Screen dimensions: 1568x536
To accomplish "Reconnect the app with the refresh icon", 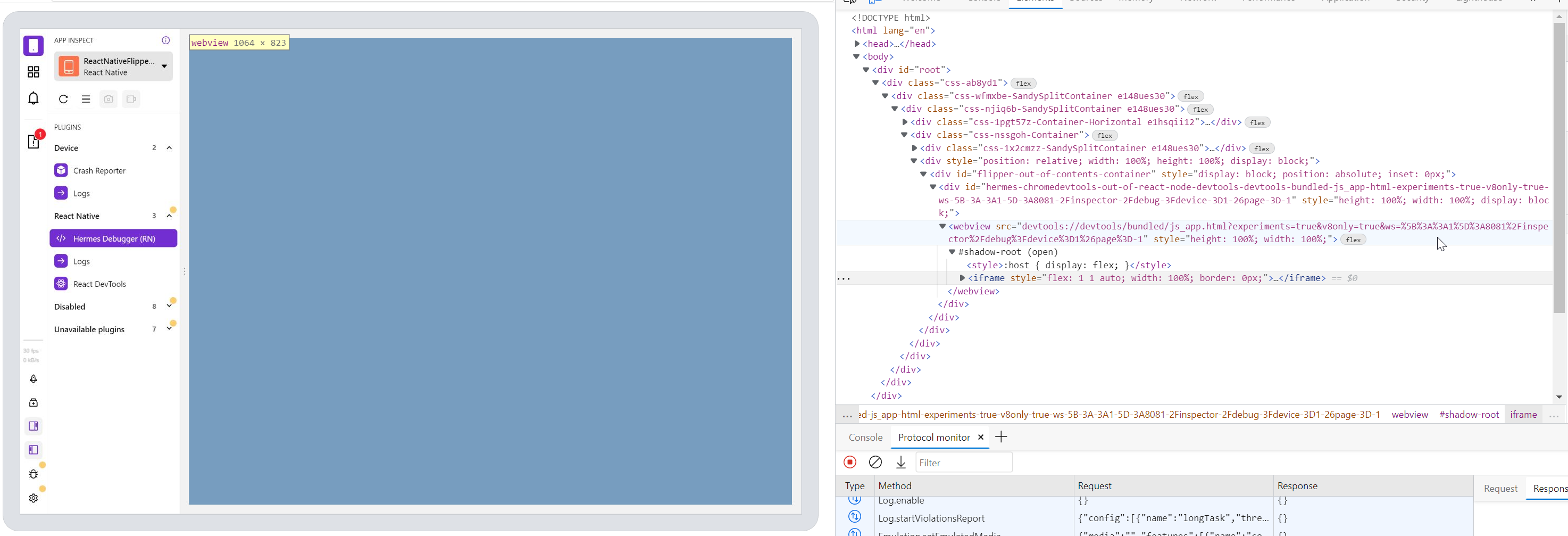I will tap(63, 98).
